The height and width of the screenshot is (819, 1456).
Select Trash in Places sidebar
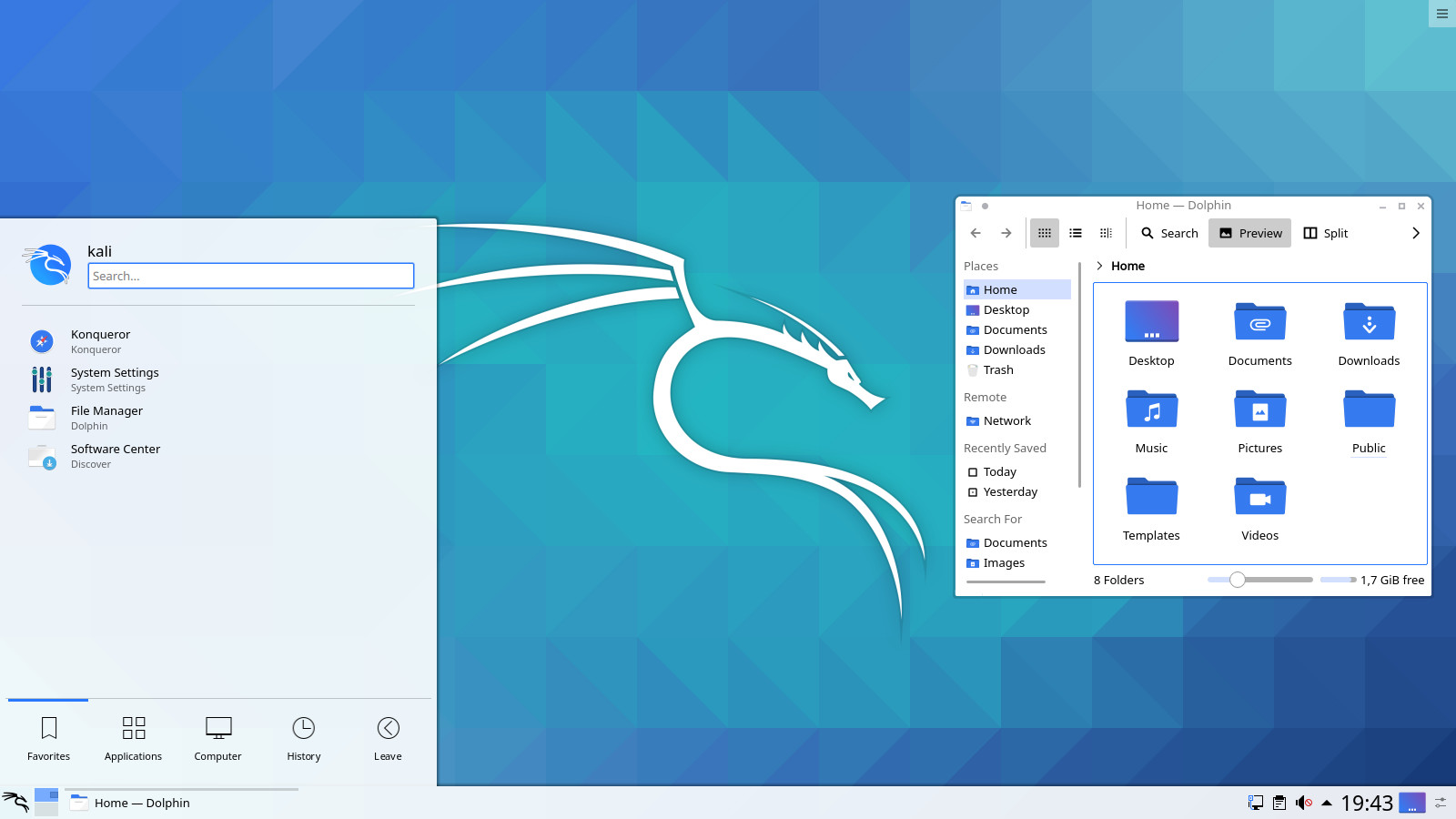coord(997,369)
